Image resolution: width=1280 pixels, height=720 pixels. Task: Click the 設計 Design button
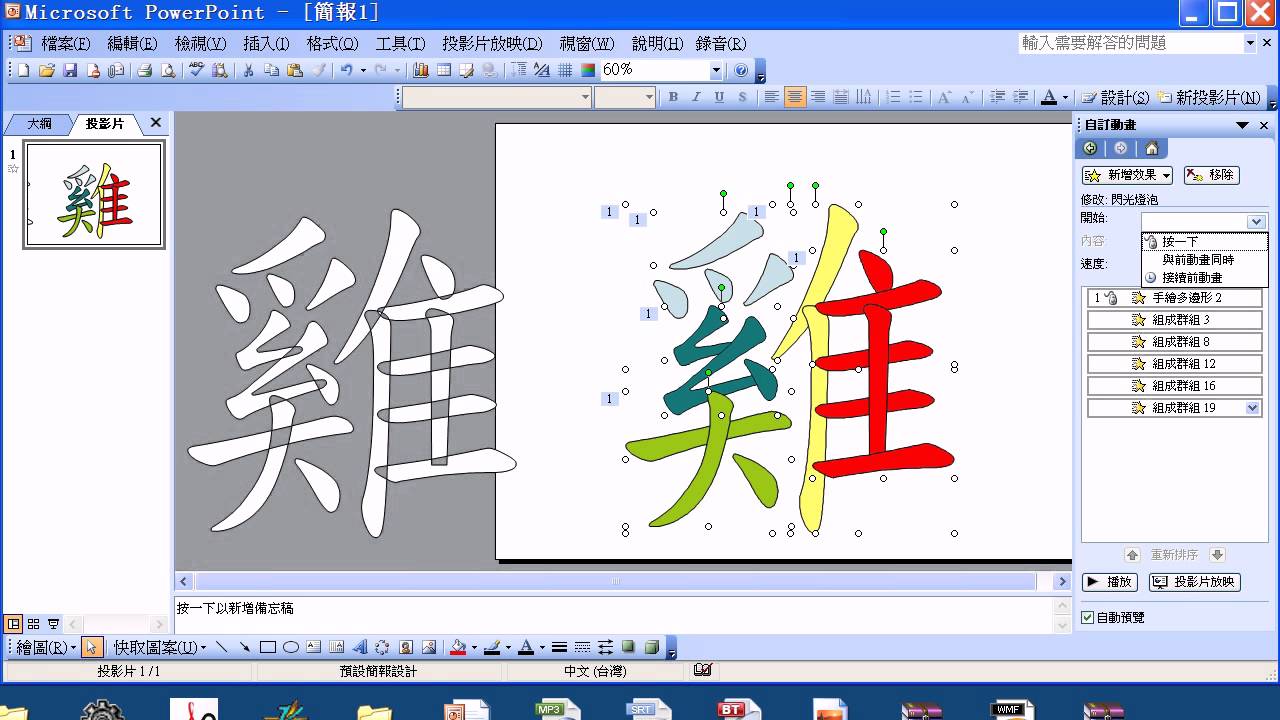point(1115,97)
